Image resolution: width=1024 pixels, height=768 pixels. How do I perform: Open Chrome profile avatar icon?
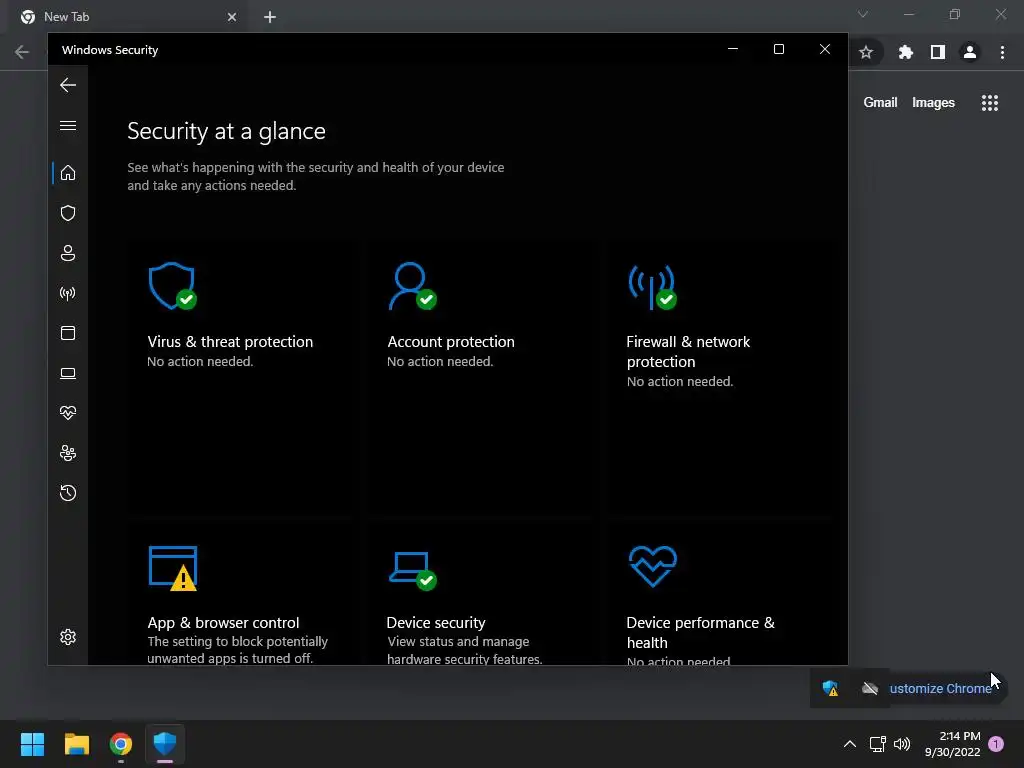(x=970, y=52)
